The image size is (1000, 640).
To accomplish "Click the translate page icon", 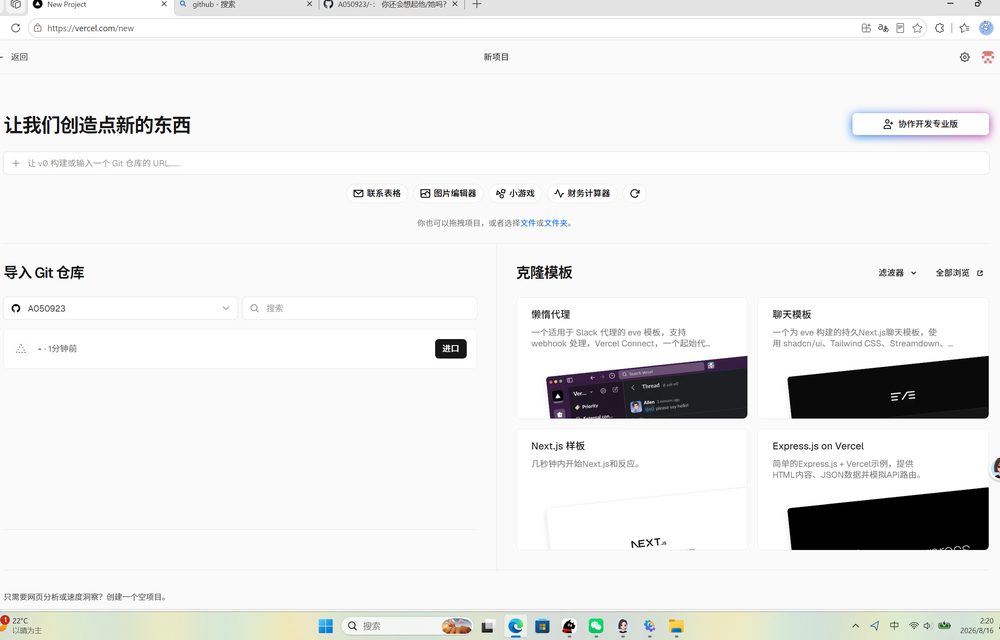I will point(883,28).
